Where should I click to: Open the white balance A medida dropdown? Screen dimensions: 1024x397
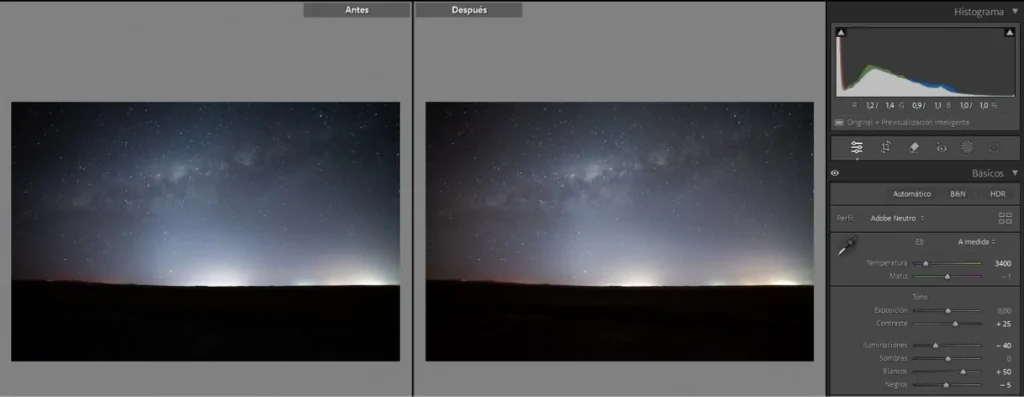976,242
